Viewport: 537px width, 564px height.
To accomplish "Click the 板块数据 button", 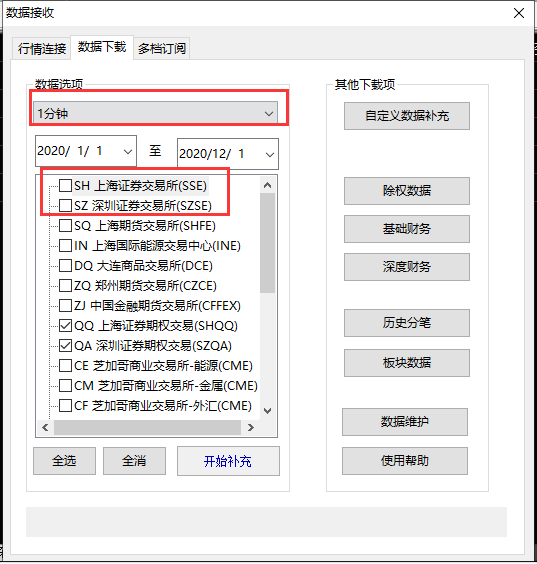I will pos(407,363).
